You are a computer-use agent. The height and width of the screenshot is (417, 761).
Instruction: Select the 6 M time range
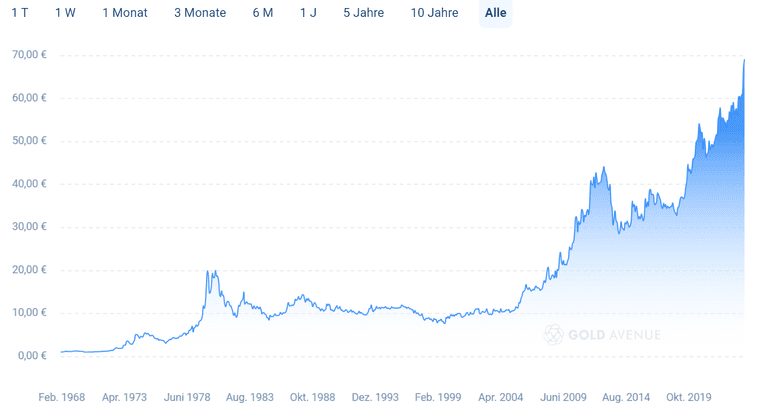263,13
